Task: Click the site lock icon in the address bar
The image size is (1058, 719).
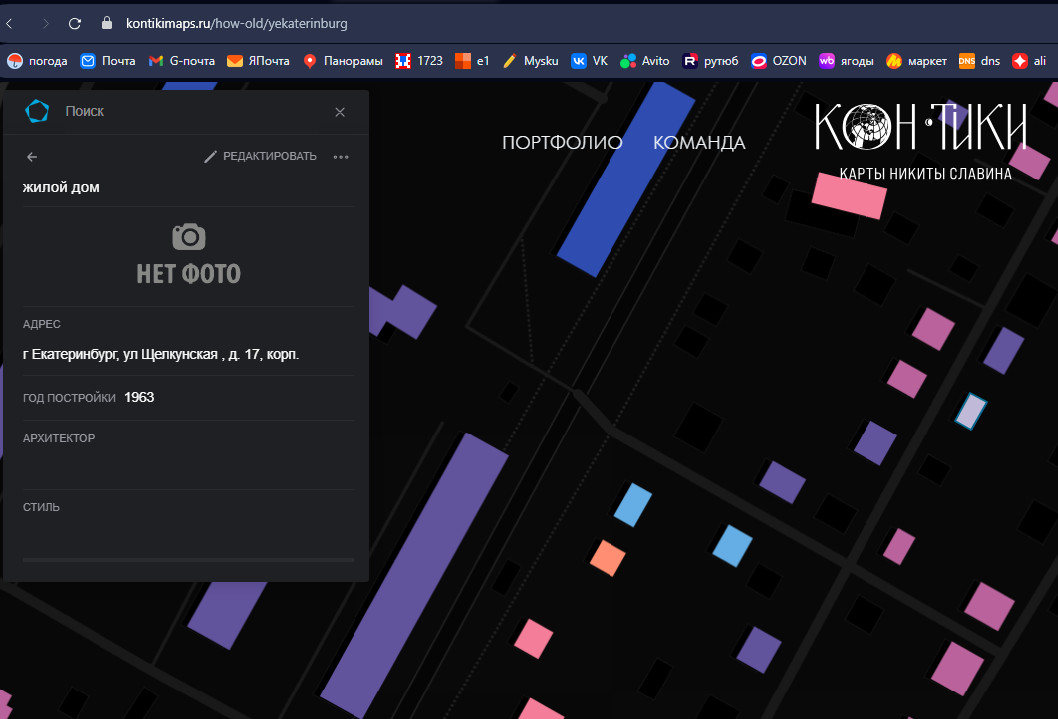Action: [108, 23]
